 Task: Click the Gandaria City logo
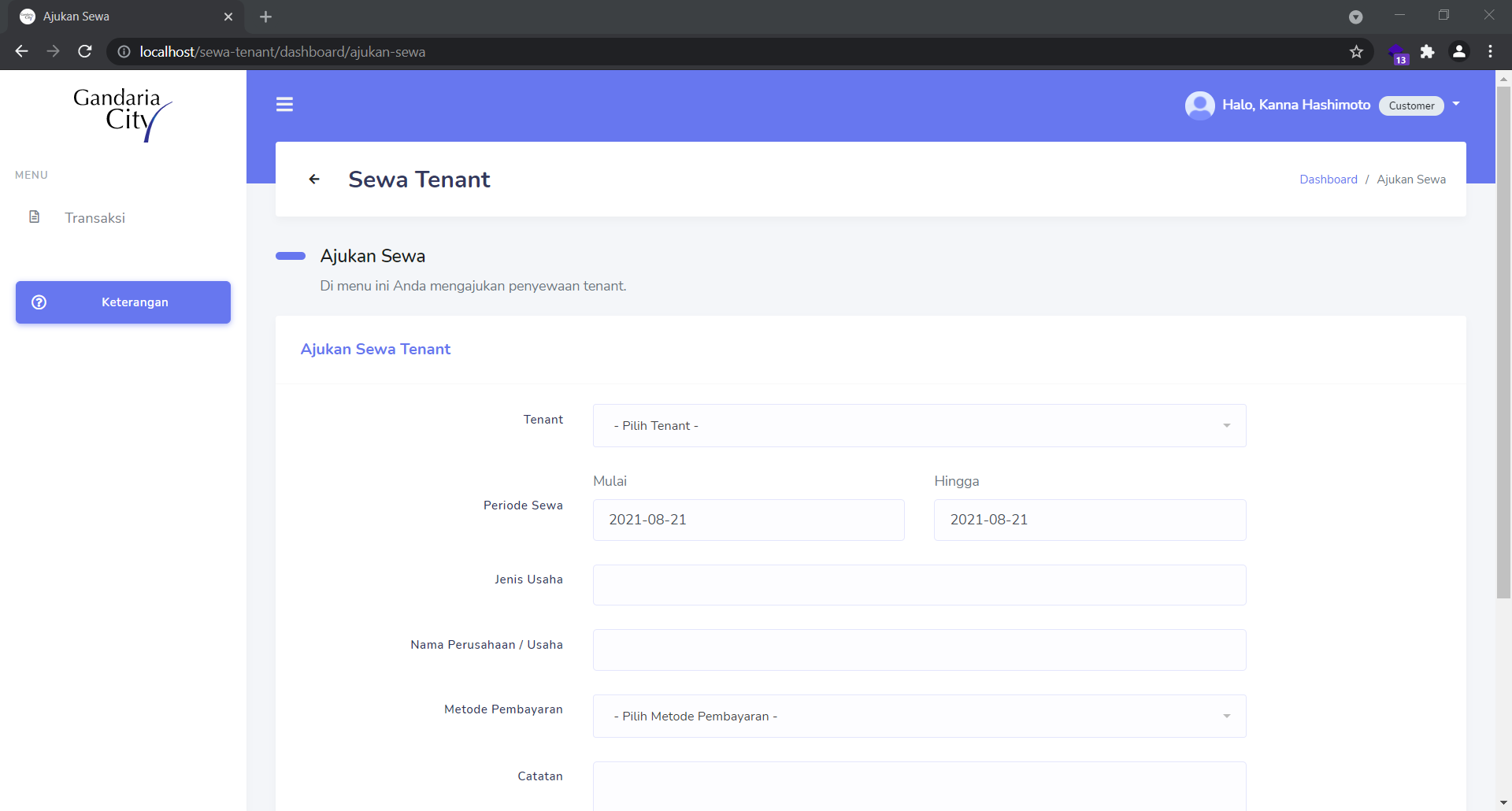point(123,115)
